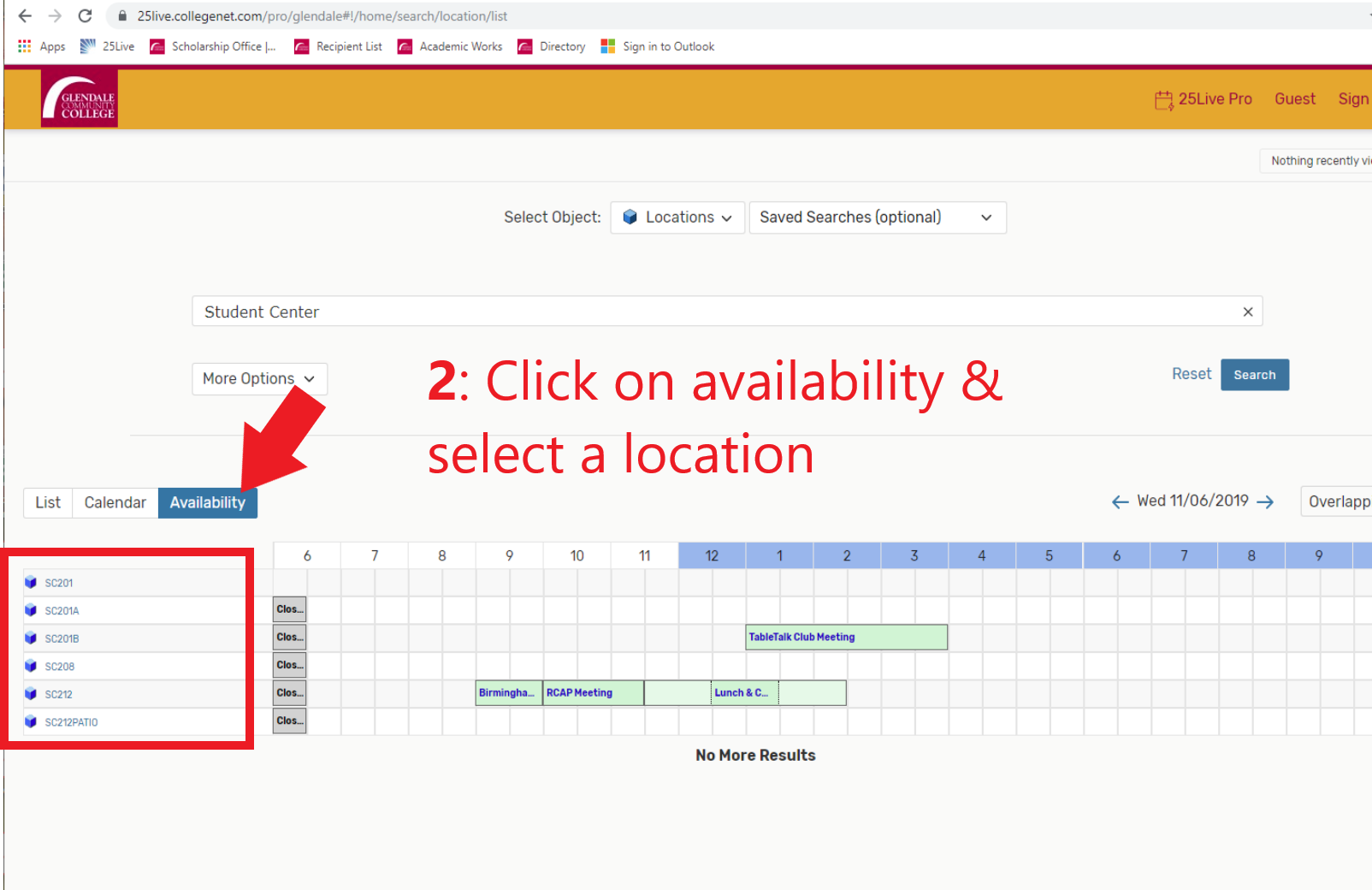
Task: Open the TableTalk Club Meeting event
Action: [x=846, y=637]
